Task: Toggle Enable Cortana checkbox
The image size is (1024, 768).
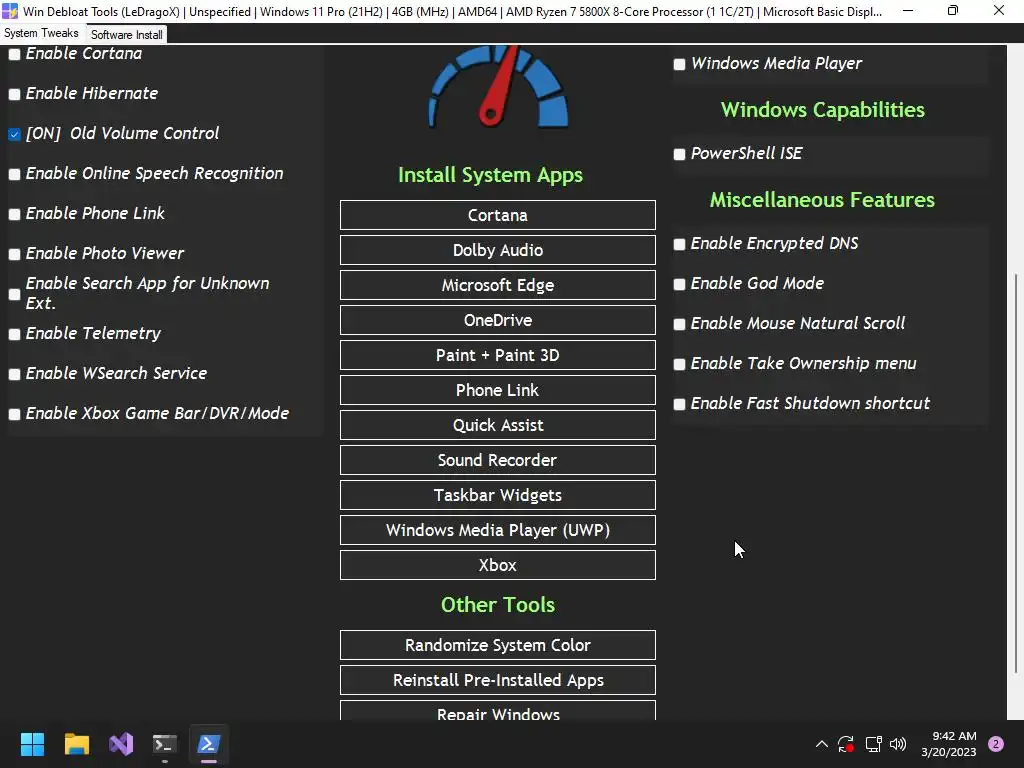Action: pyautogui.click(x=14, y=54)
